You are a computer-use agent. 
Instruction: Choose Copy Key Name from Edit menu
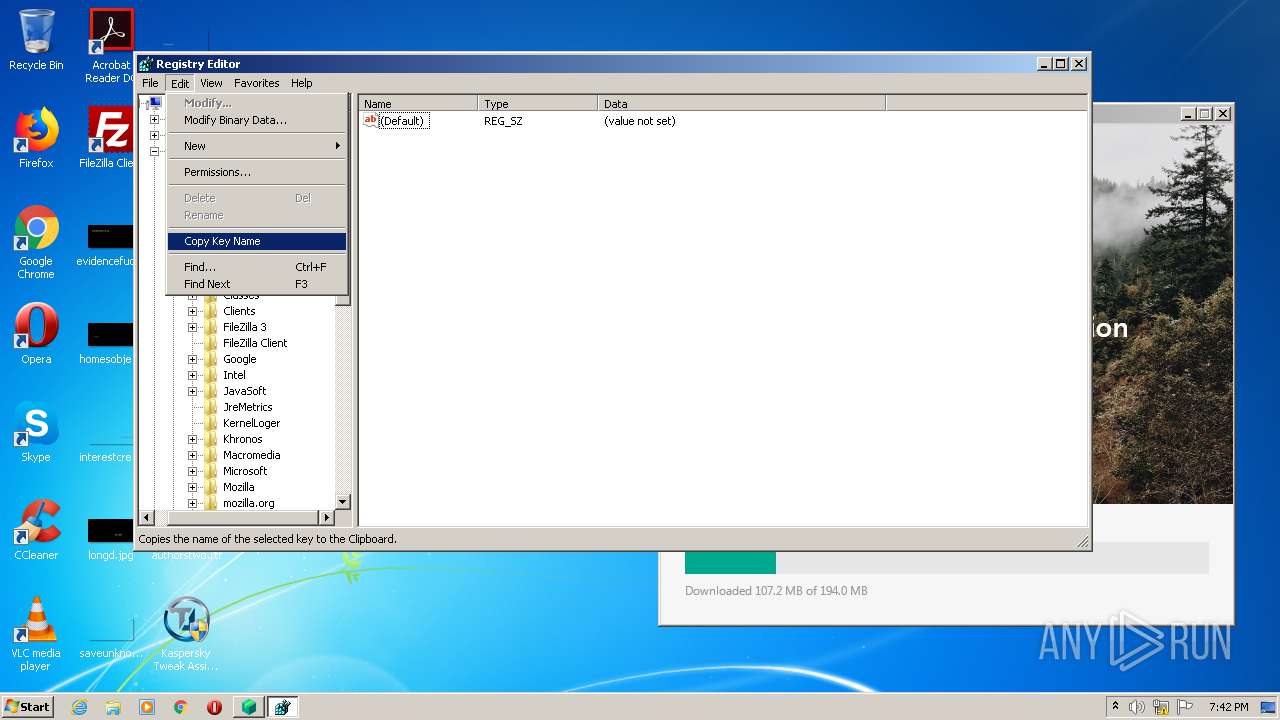point(257,241)
